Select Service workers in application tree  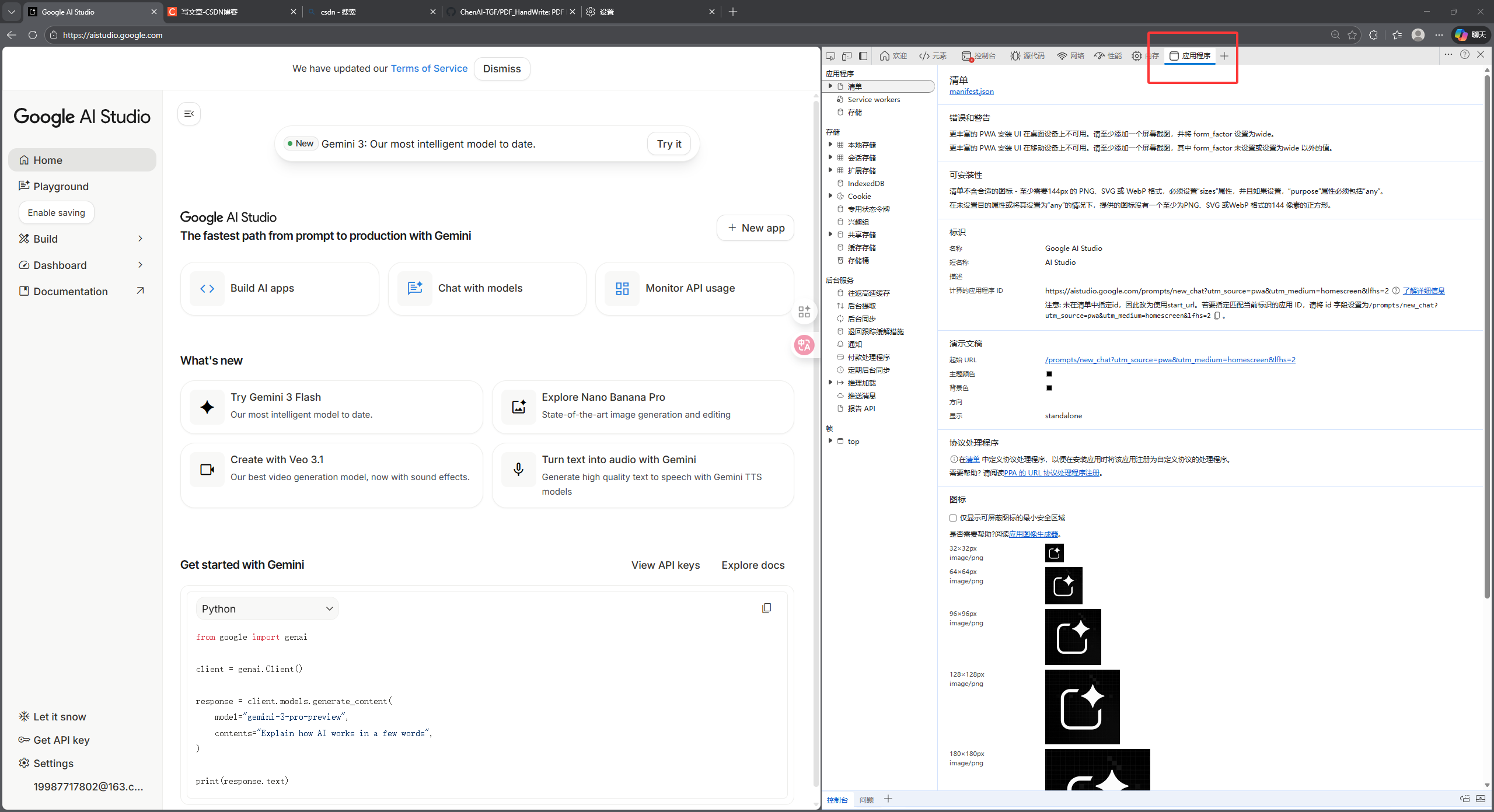click(x=874, y=100)
